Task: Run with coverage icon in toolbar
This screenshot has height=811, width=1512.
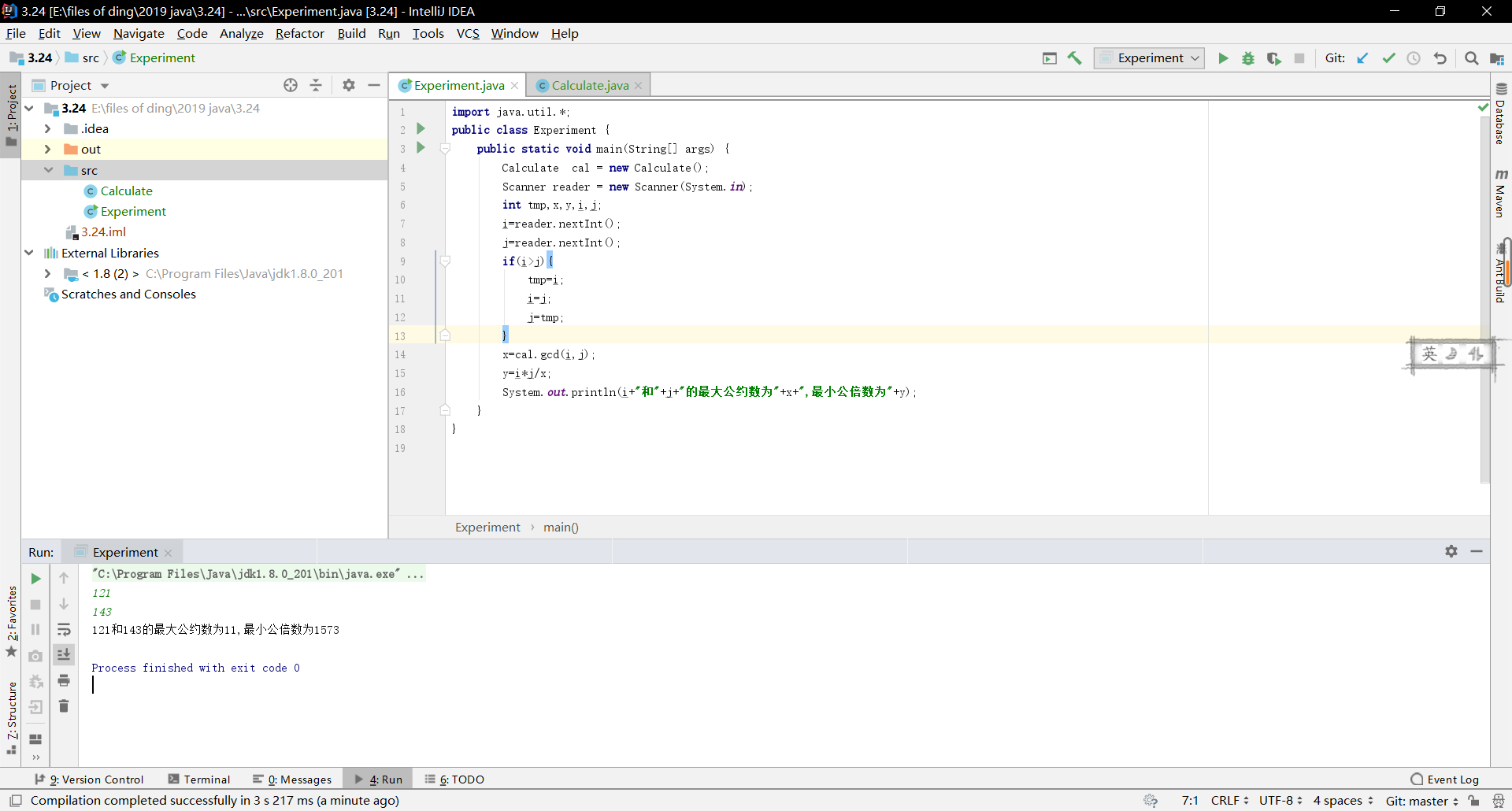Action: click(1273, 58)
